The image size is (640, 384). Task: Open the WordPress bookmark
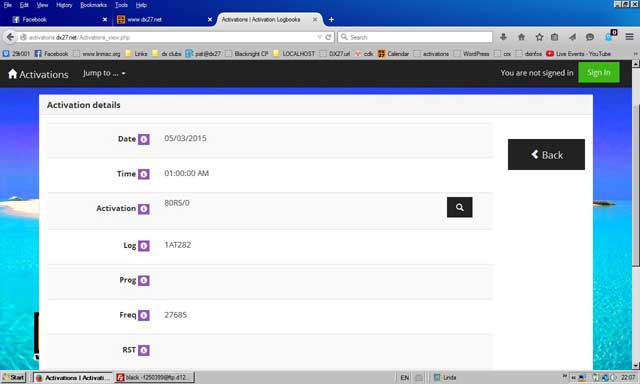471,53
